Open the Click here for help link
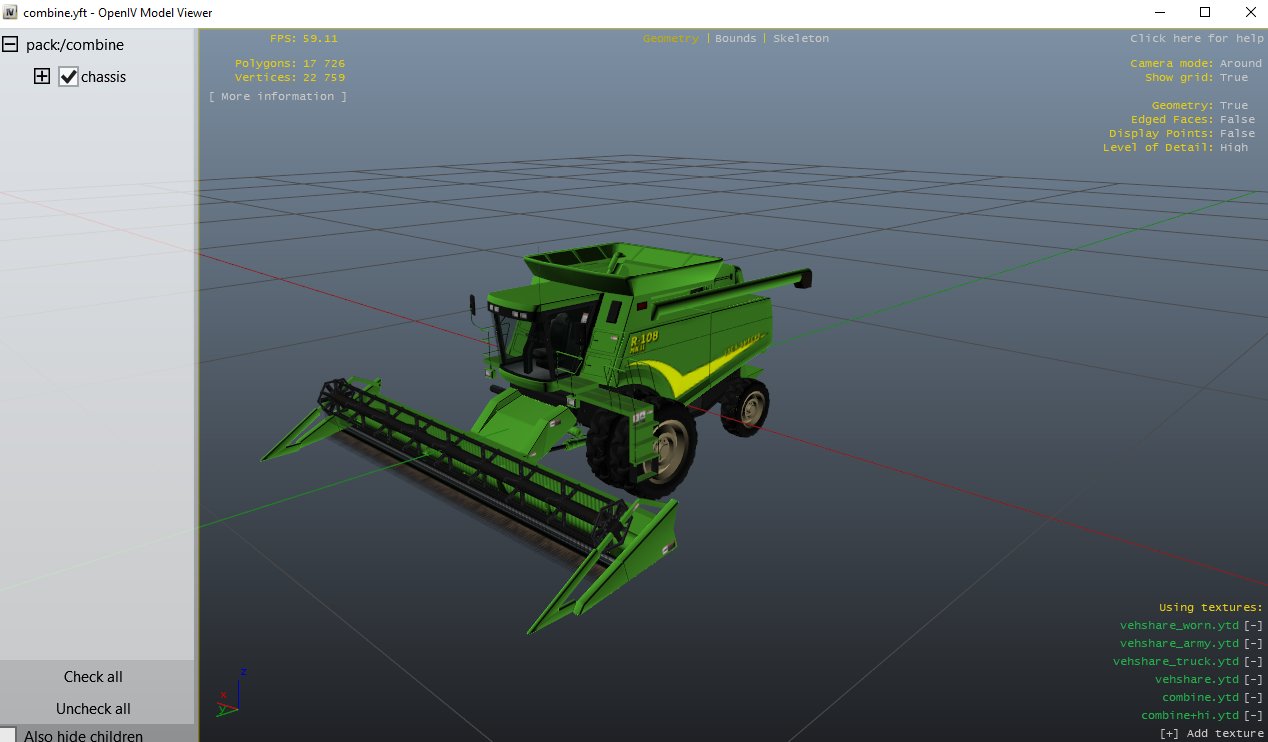The image size is (1268, 742). [x=1197, y=38]
